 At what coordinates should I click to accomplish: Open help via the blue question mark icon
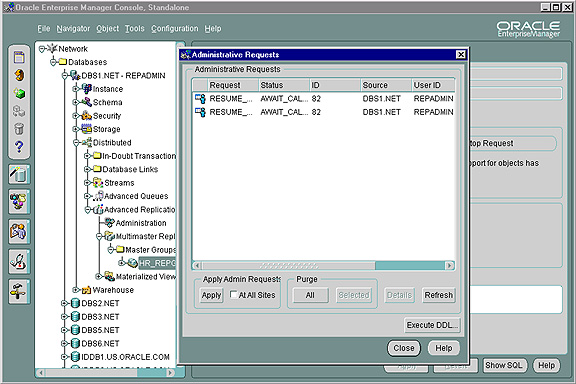click(x=19, y=147)
